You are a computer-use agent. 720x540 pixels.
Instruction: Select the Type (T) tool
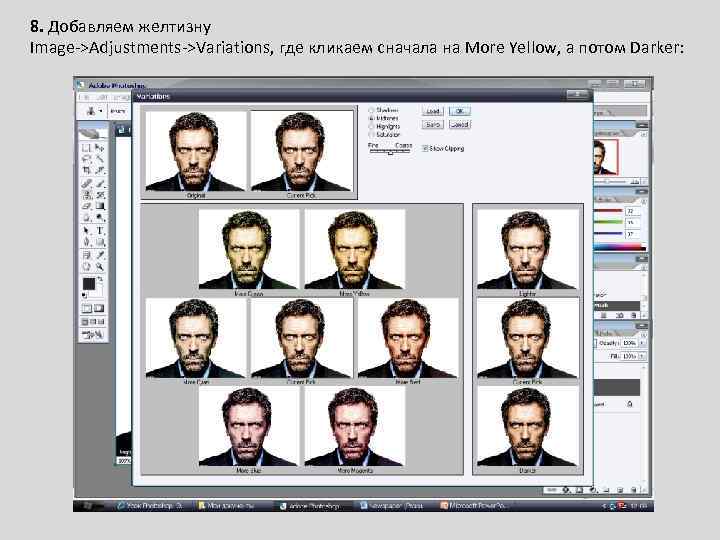(x=100, y=231)
